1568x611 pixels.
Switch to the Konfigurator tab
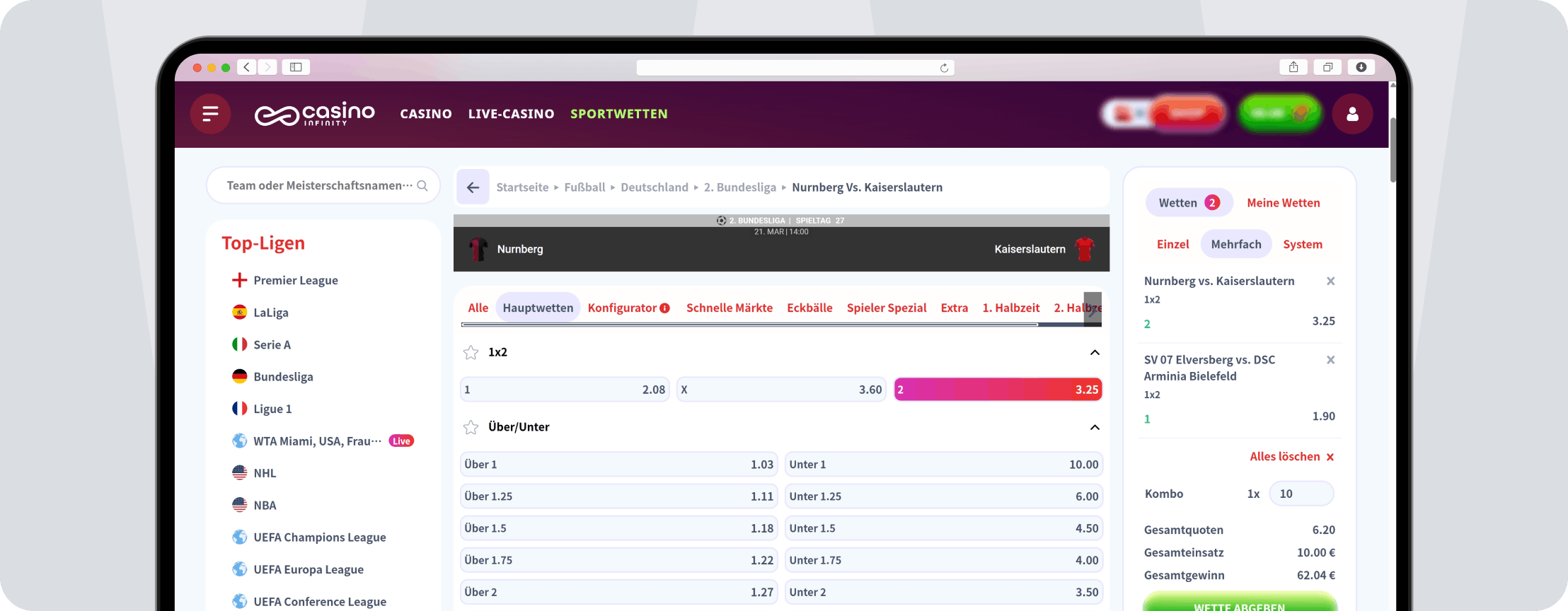628,308
